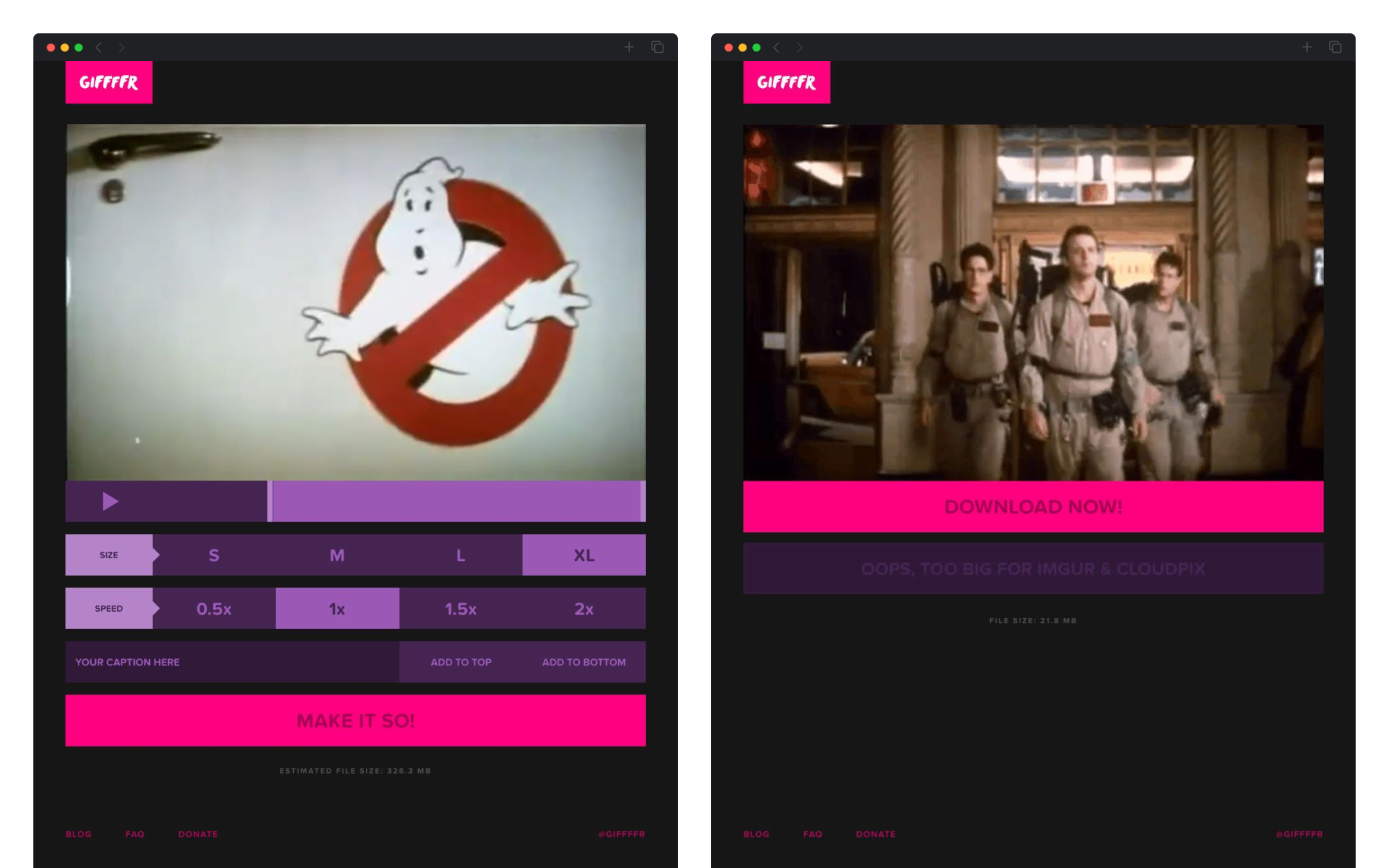This screenshot has height=868, width=1389.
Task: Click the back arrow in the left browser window
Action: click(x=99, y=47)
